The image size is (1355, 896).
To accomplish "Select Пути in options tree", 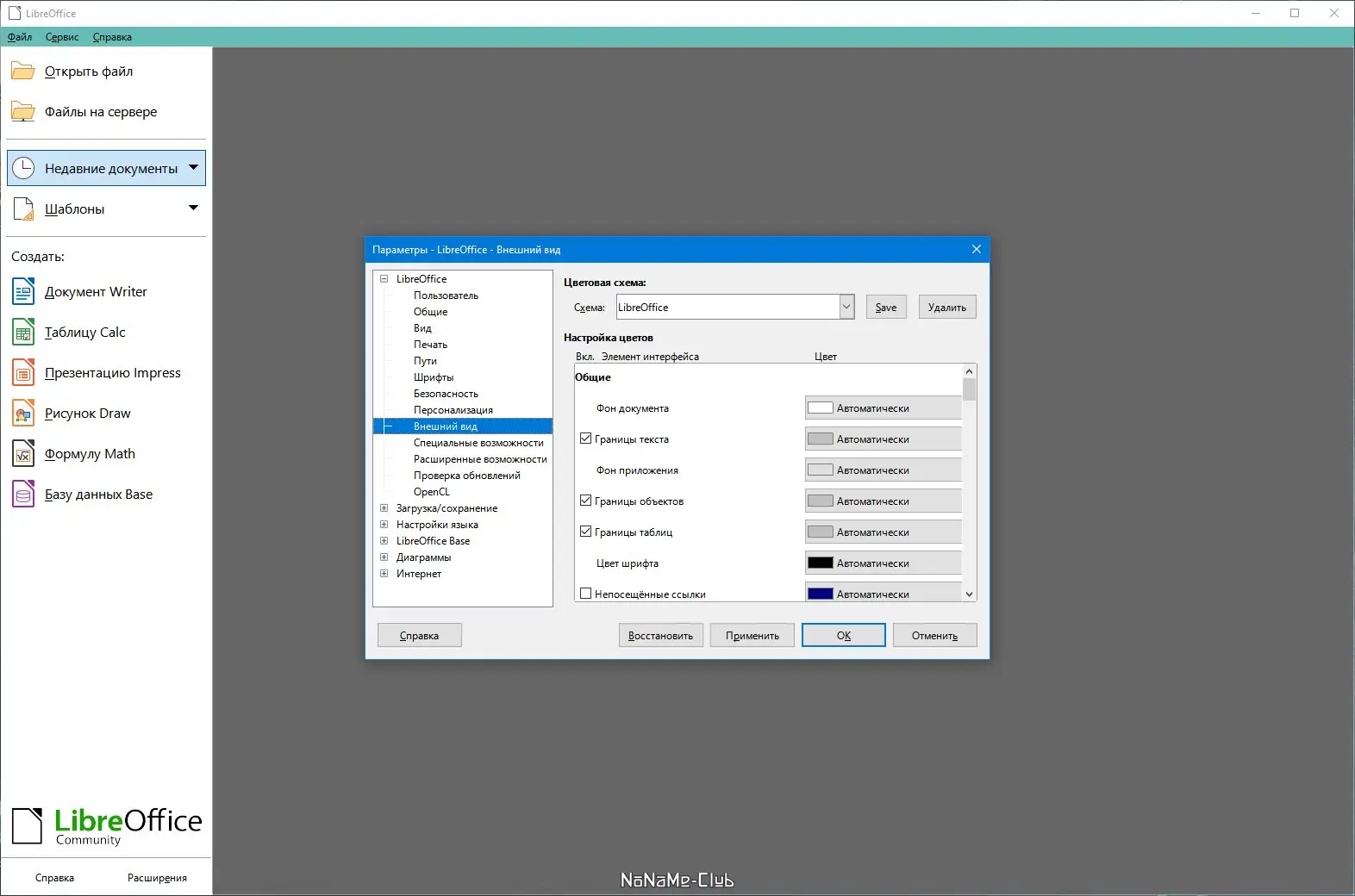I will (x=425, y=360).
